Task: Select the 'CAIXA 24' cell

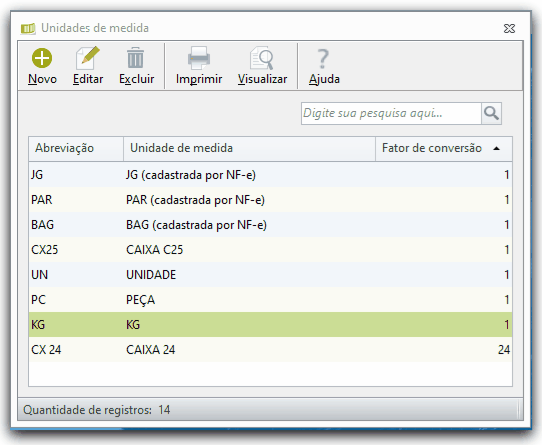Action: (x=249, y=350)
